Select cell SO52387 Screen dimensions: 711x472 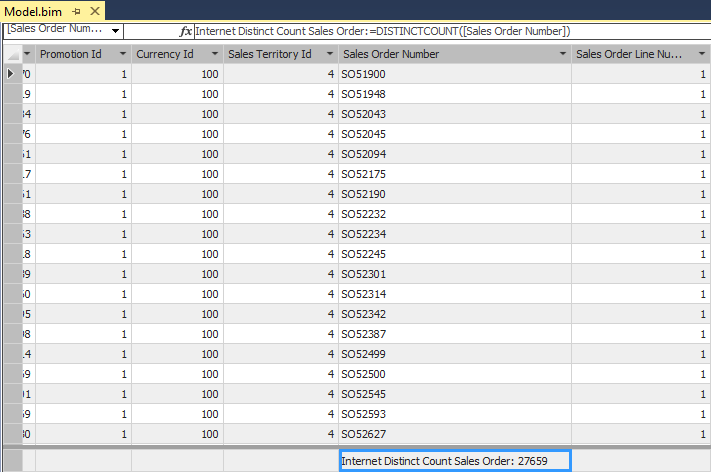pos(455,334)
